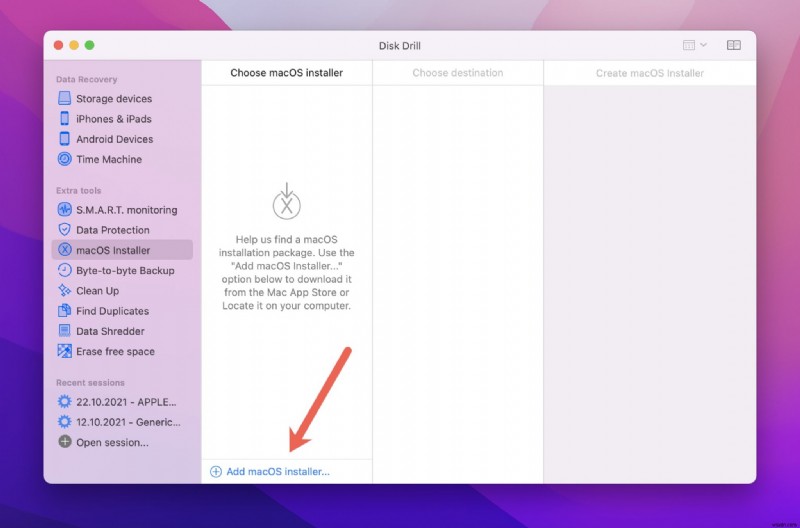This screenshot has width=800, height=528.
Task: Click the Data Shredder icon
Action: [64, 331]
